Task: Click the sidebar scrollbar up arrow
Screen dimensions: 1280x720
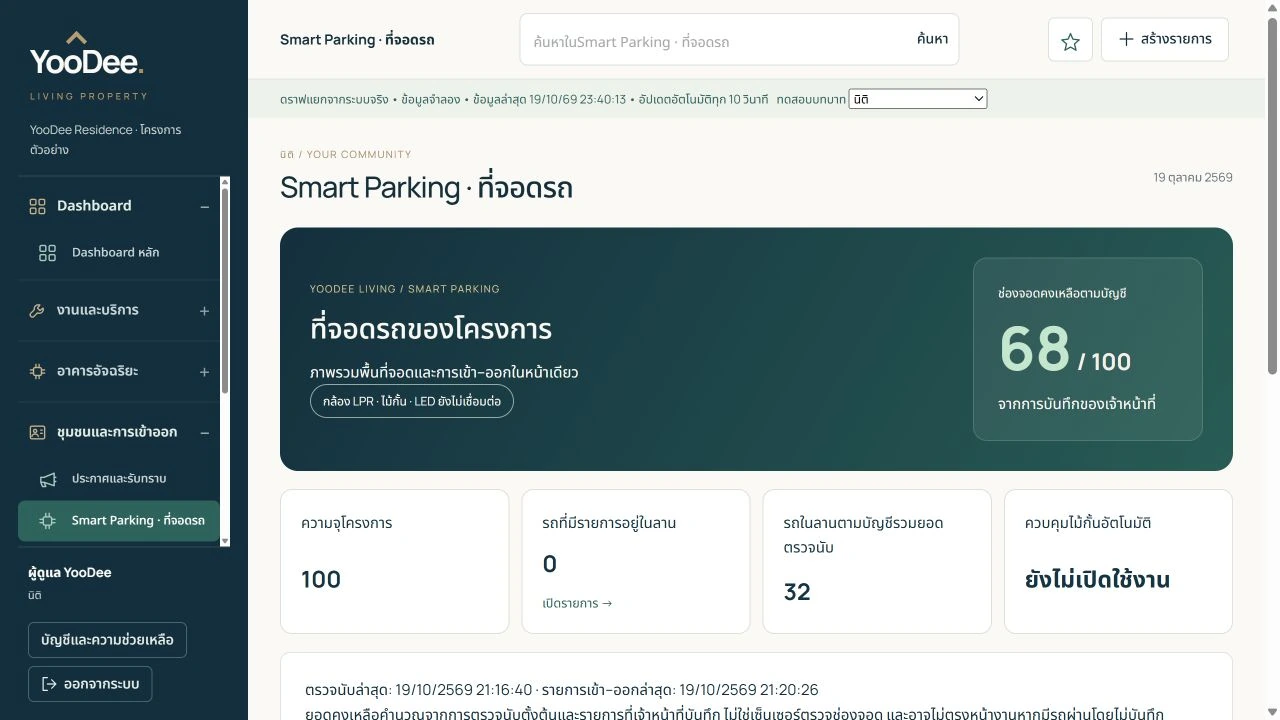Action: click(x=225, y=182)
